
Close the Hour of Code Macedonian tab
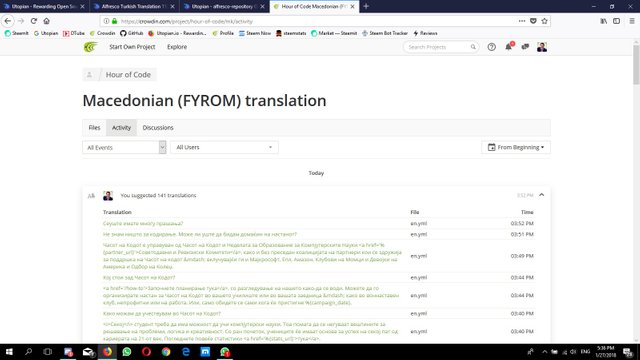point(352,7)
